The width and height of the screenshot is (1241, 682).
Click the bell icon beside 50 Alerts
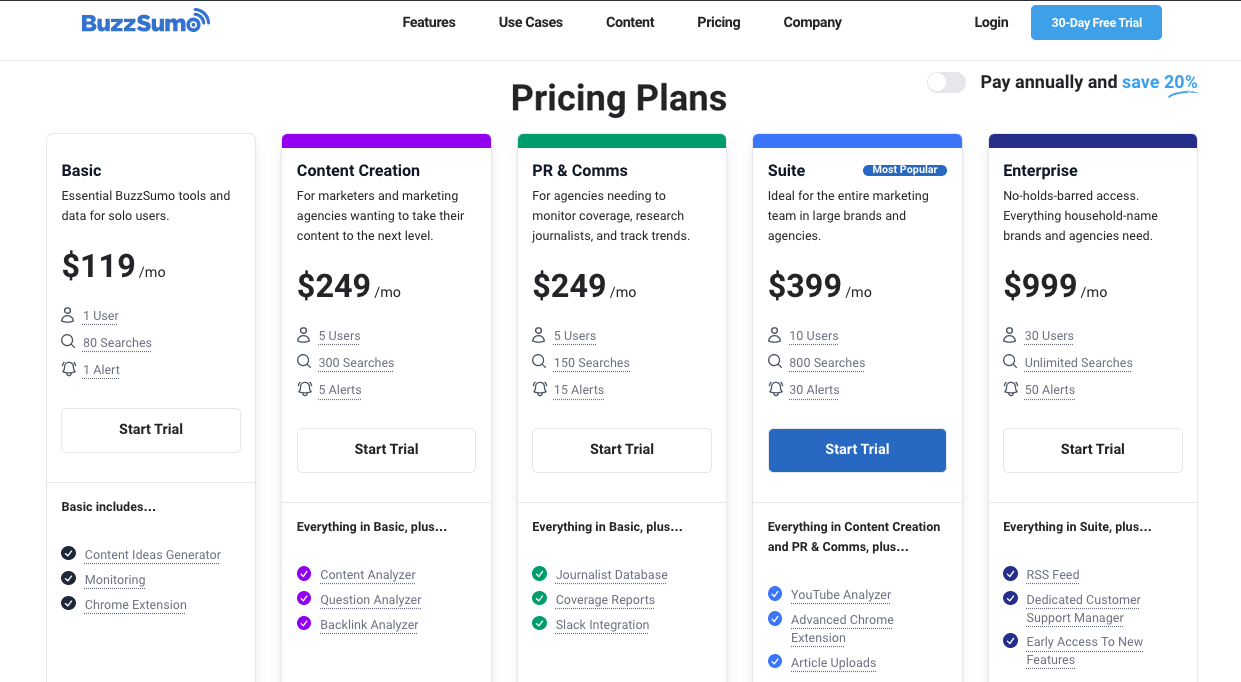pyautogui.click(x=1010, y=389)
